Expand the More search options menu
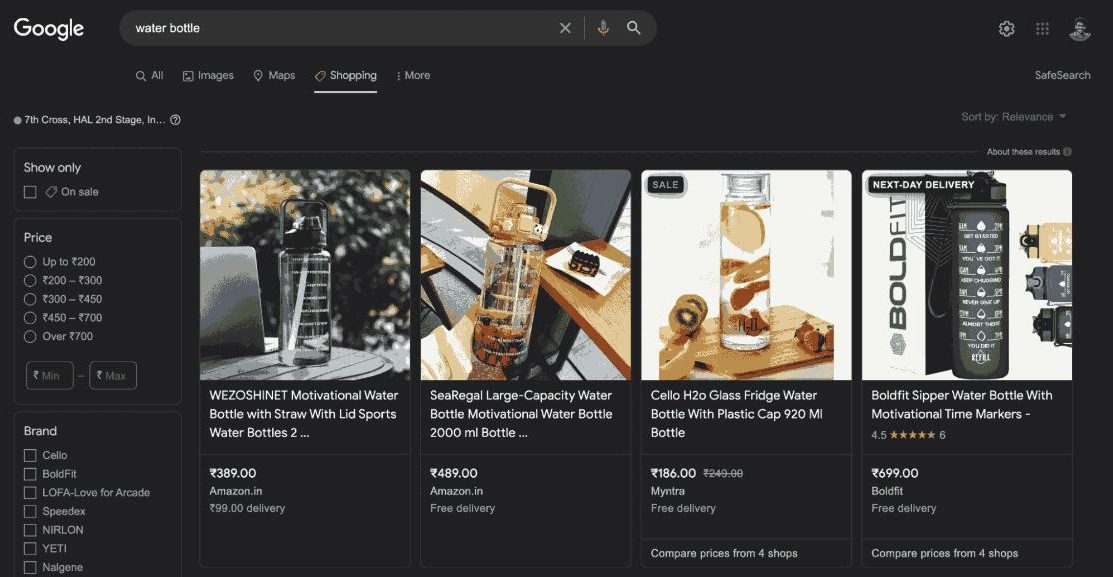1113x577 pixels. tap(413, 74)
